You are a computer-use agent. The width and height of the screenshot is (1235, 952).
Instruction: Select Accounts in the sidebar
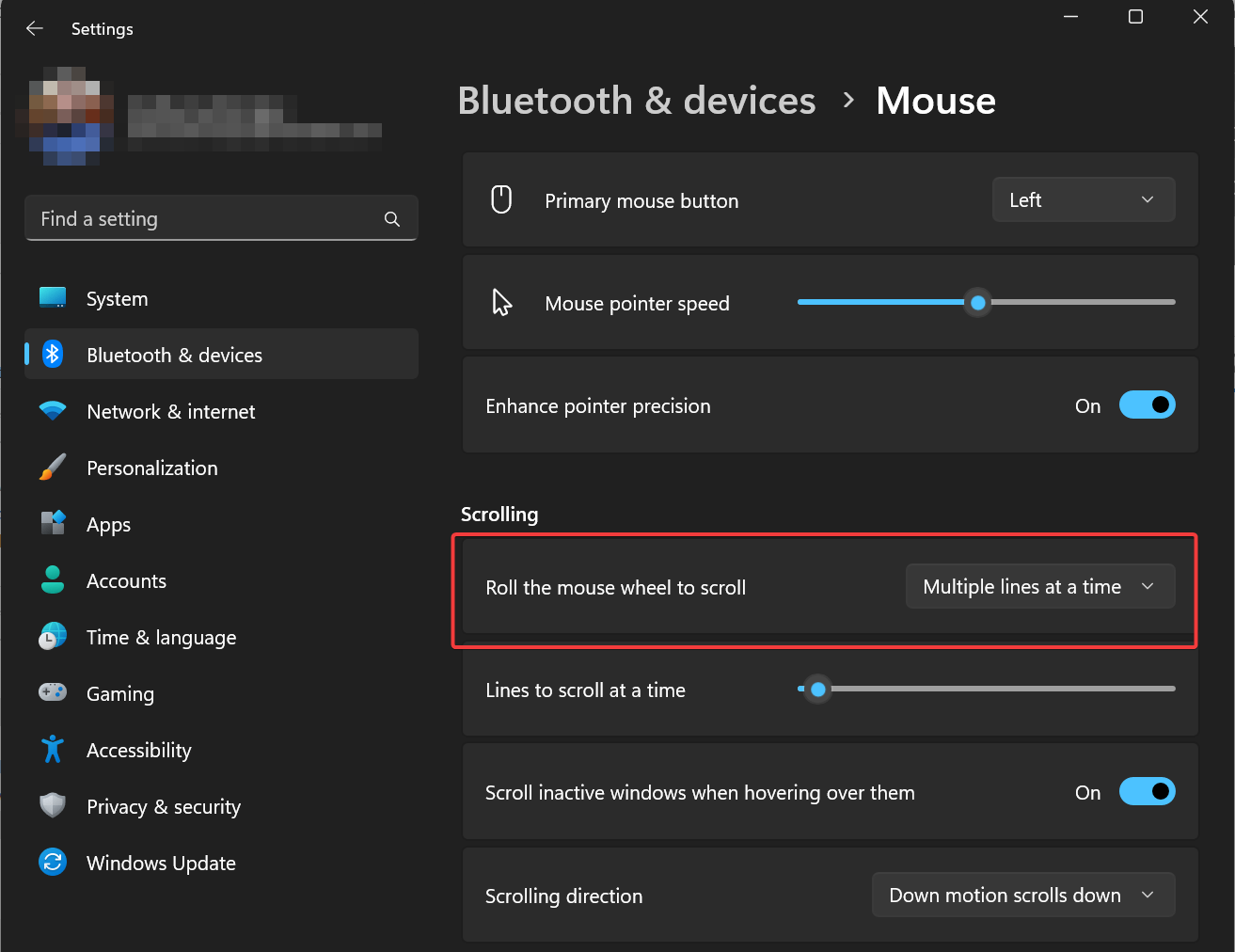pyautogui.click(x=126, y=581)
